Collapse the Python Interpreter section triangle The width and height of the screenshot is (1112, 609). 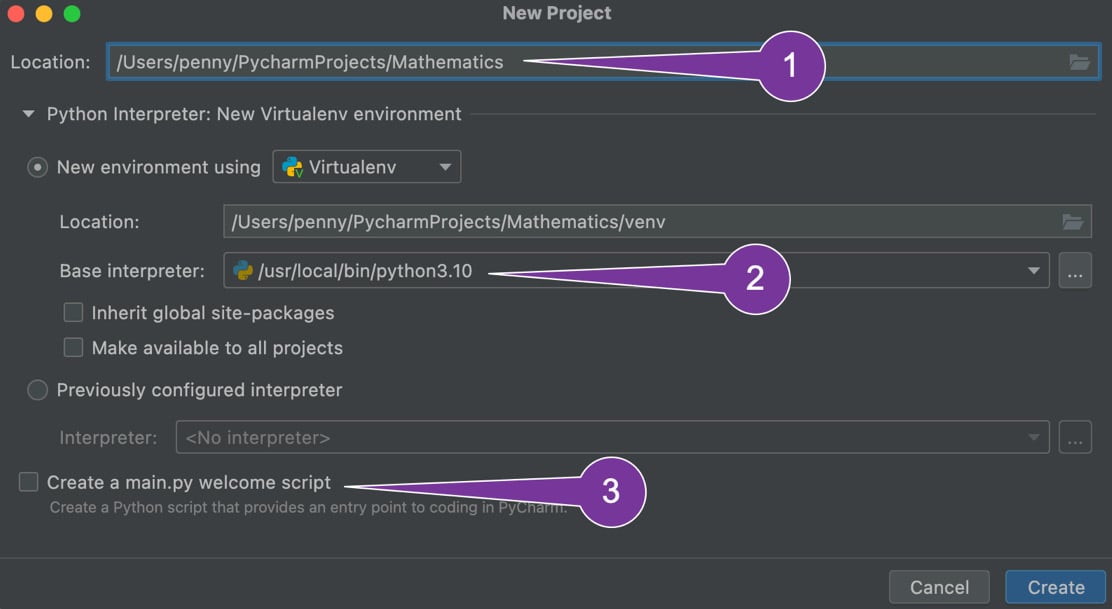click(28, 114)
